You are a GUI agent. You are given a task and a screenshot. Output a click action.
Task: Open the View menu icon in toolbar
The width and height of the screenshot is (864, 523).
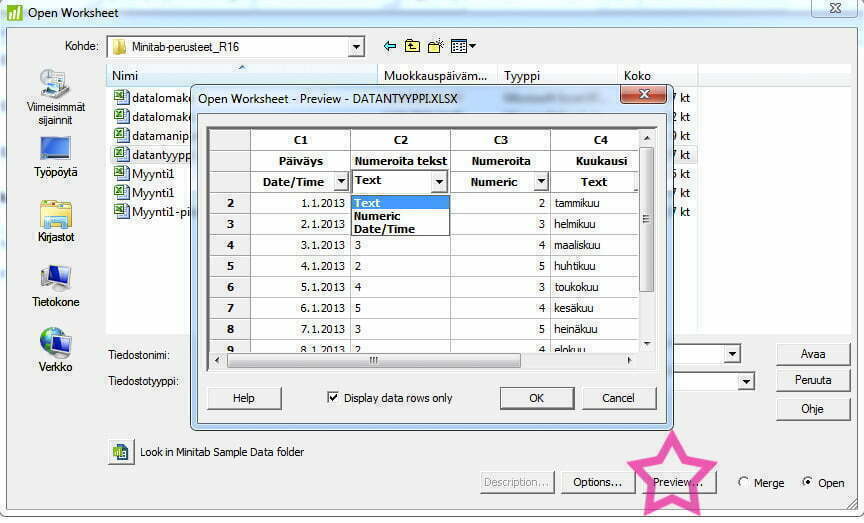coord(463,46)
